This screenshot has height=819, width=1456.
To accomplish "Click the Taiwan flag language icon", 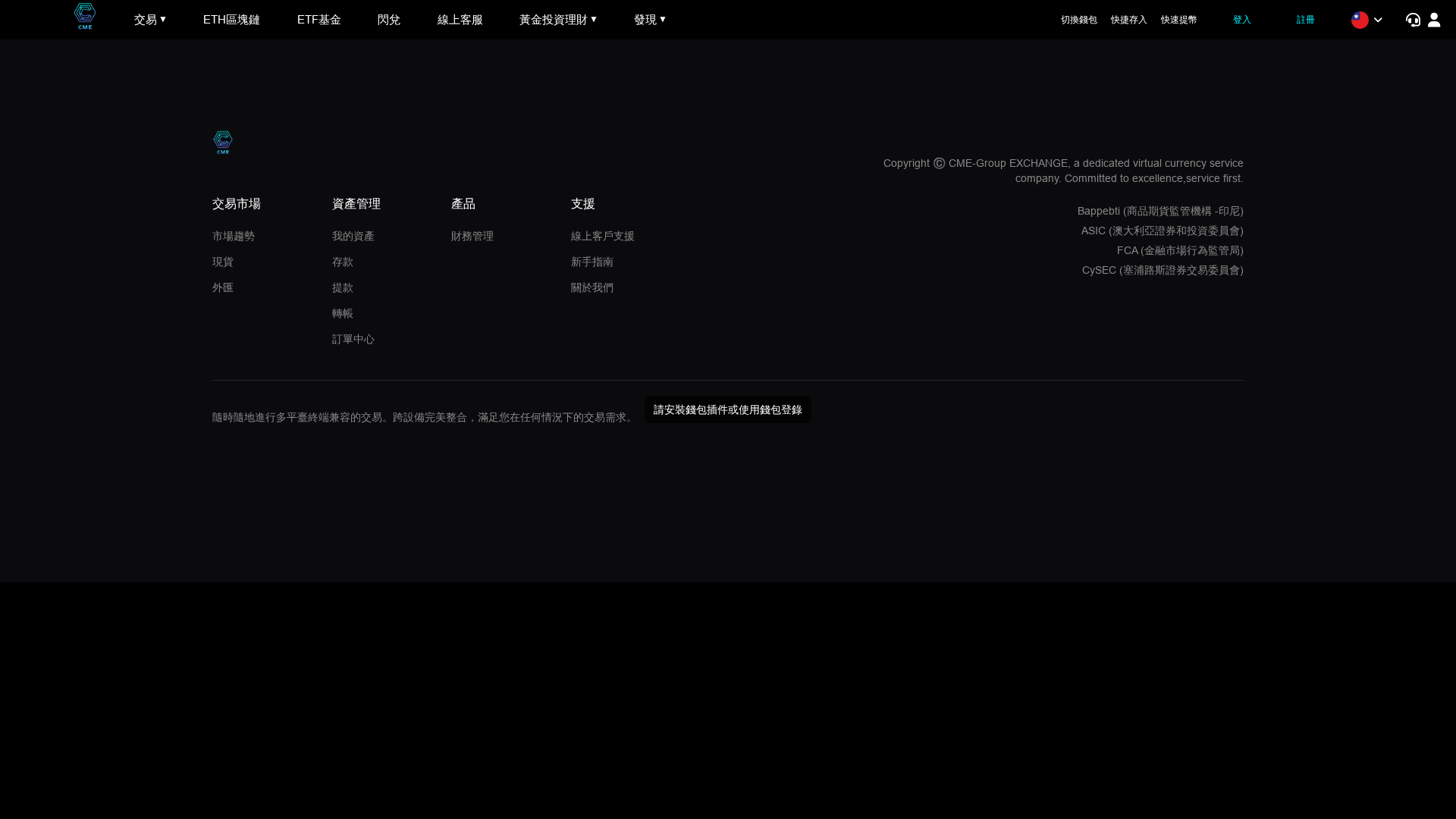I will click(x=1360, y=20).
